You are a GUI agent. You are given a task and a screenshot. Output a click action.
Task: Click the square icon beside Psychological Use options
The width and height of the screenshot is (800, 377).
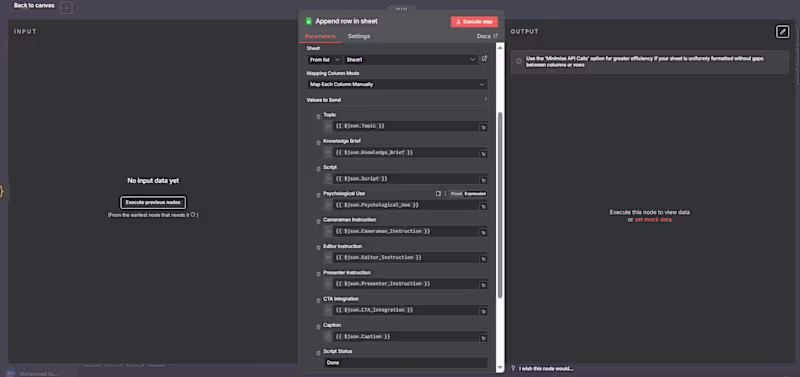pos(438,194)
